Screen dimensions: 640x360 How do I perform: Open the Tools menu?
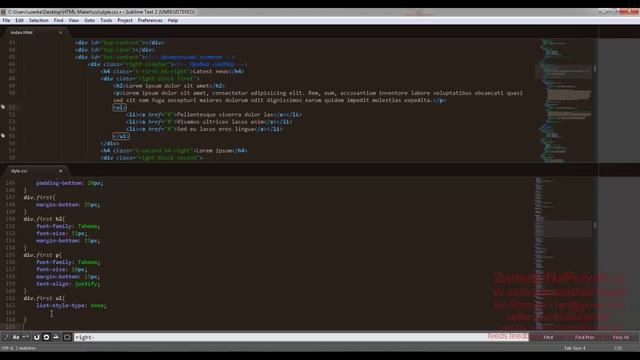click(x=106, y=20)
